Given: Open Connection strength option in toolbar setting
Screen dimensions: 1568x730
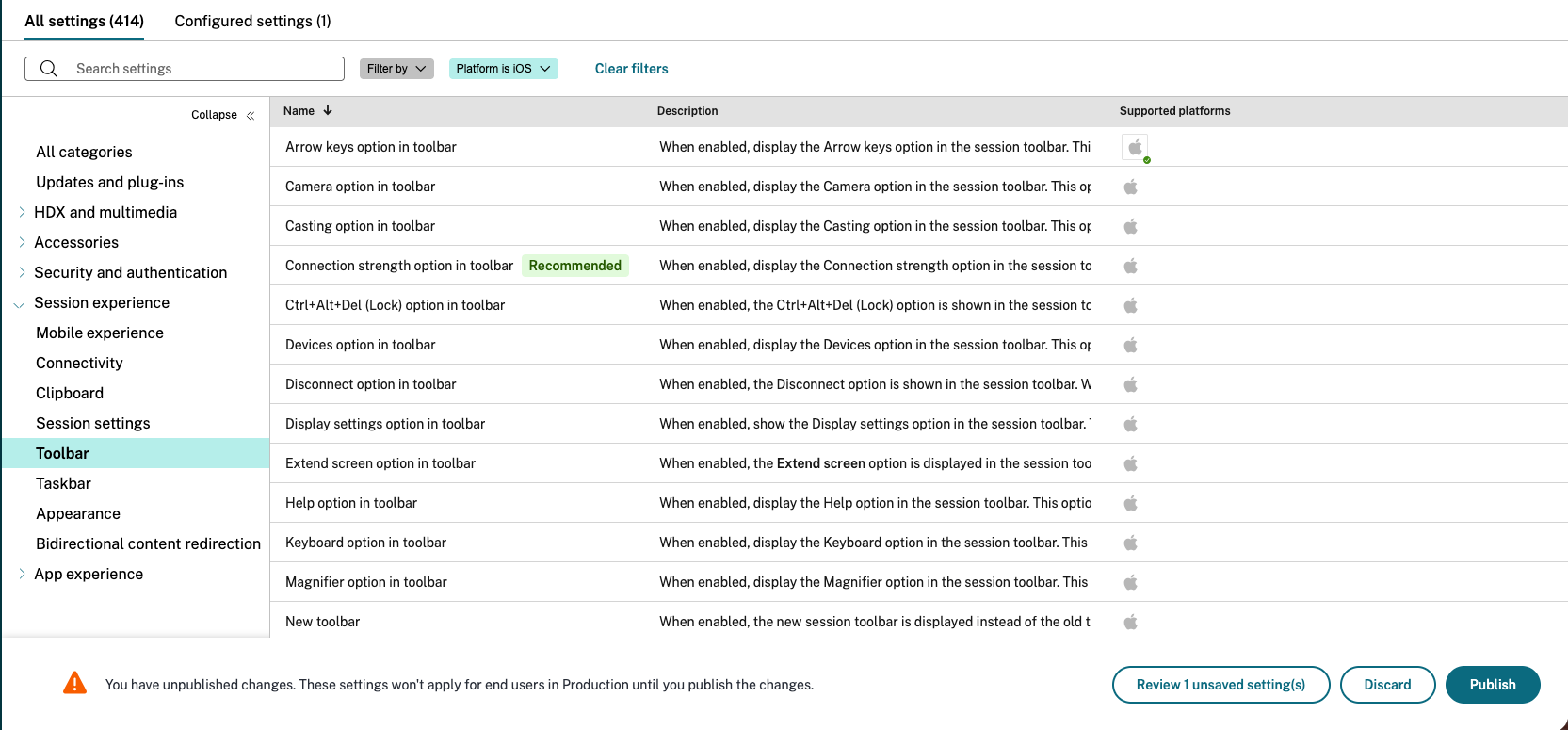Looking at the screenshot, I should coord(399,266).
